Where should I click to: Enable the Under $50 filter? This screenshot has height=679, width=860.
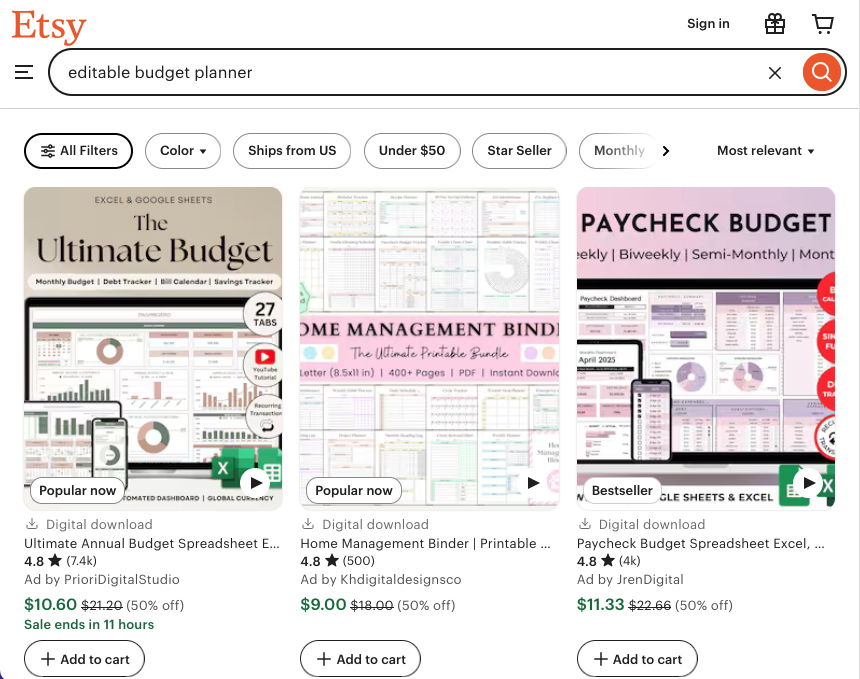pos(412,150)
